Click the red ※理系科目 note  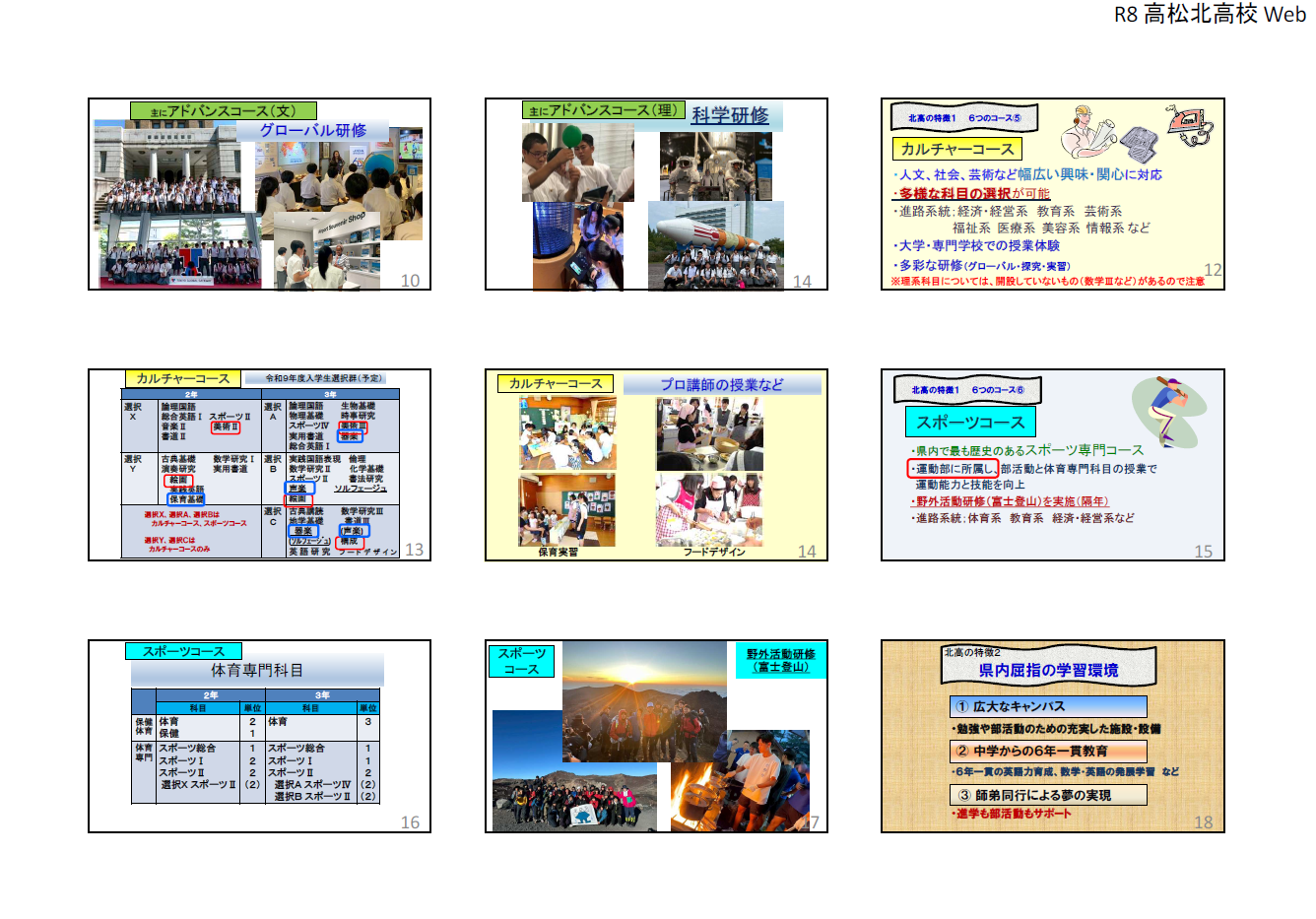[x=1047, y=282]
